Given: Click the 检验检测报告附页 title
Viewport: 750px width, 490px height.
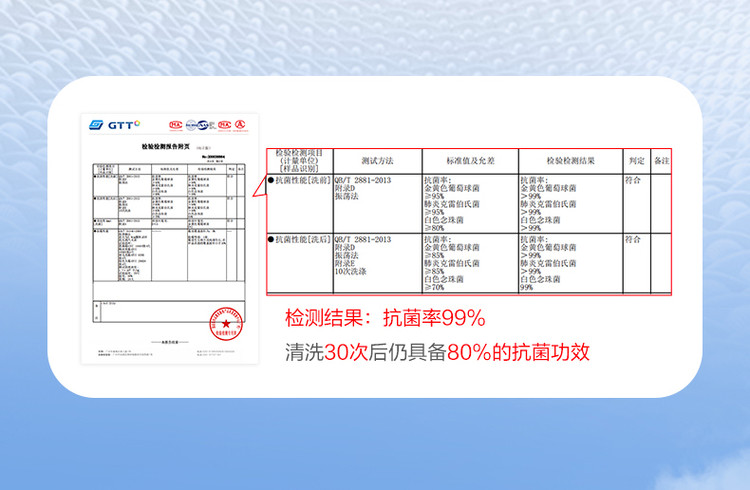Looking at the screenshot, I should coord(166,147).
